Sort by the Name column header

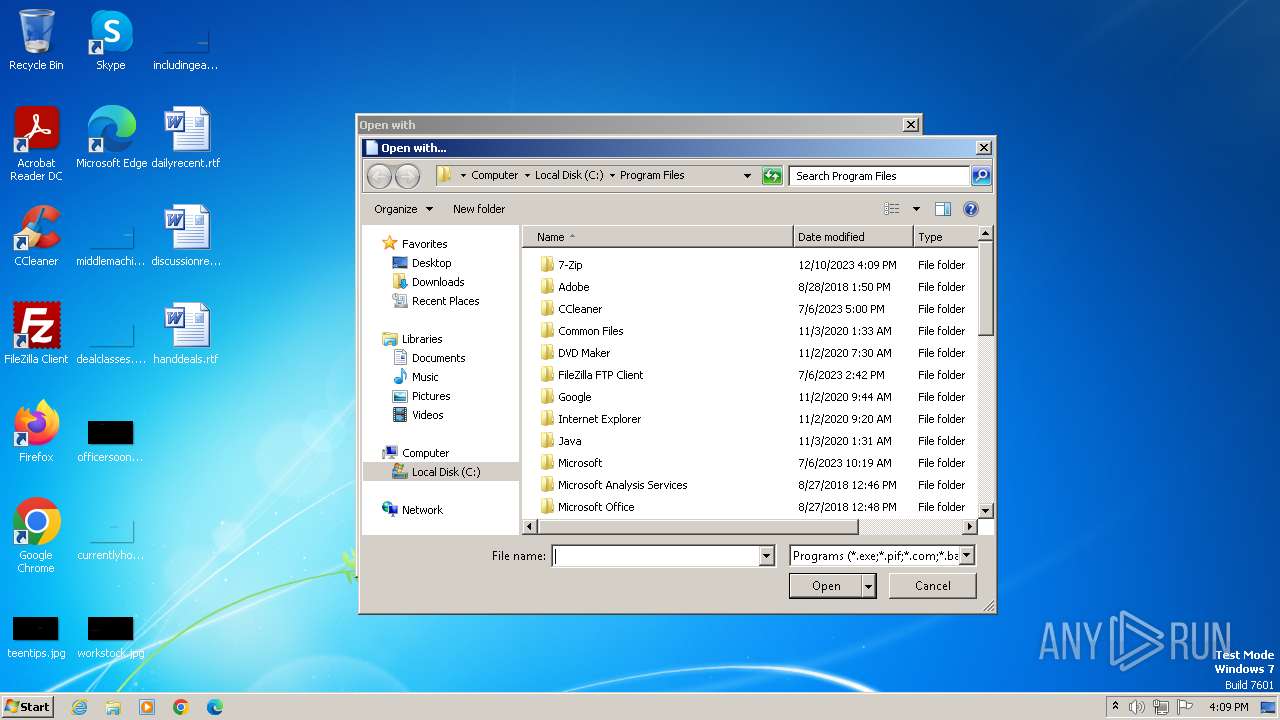pyautogui.click(x=658, y=237)
